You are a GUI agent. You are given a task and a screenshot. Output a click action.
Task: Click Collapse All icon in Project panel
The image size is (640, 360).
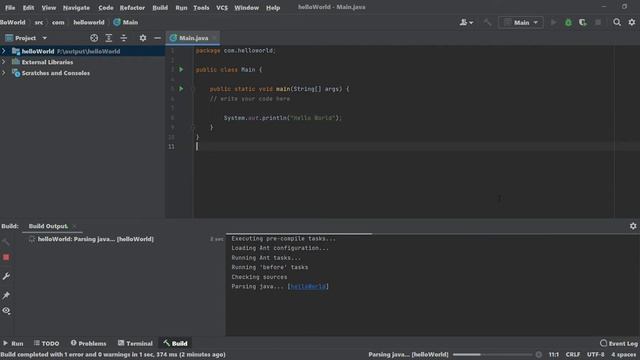(124, 38)
